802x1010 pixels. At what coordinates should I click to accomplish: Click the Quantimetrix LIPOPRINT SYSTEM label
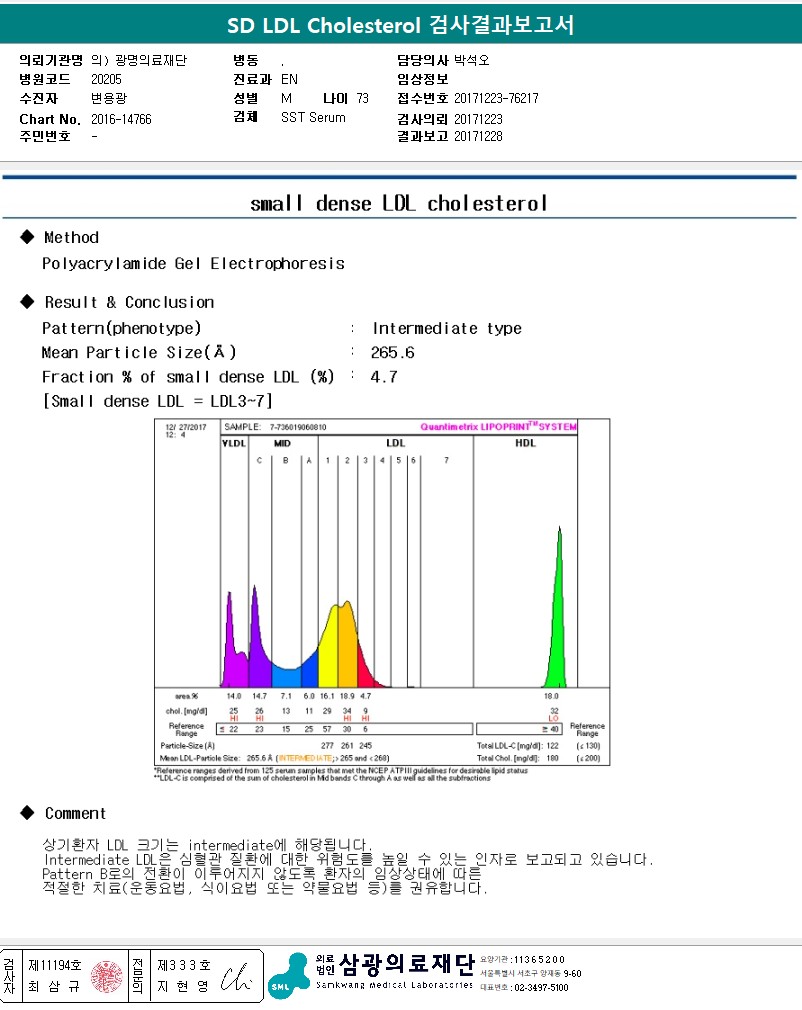(x=499, y=426)
